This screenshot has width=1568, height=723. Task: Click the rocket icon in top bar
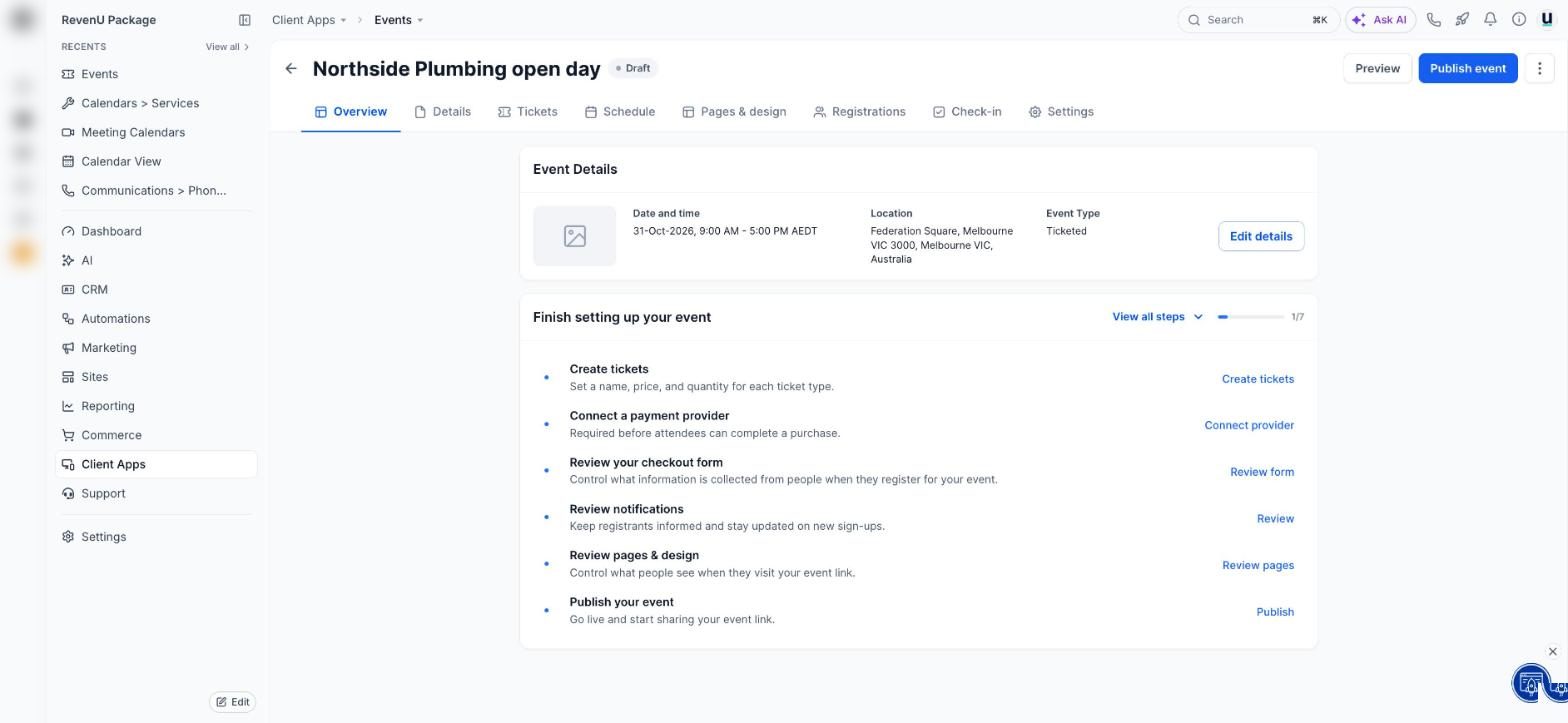point(1462,20)
